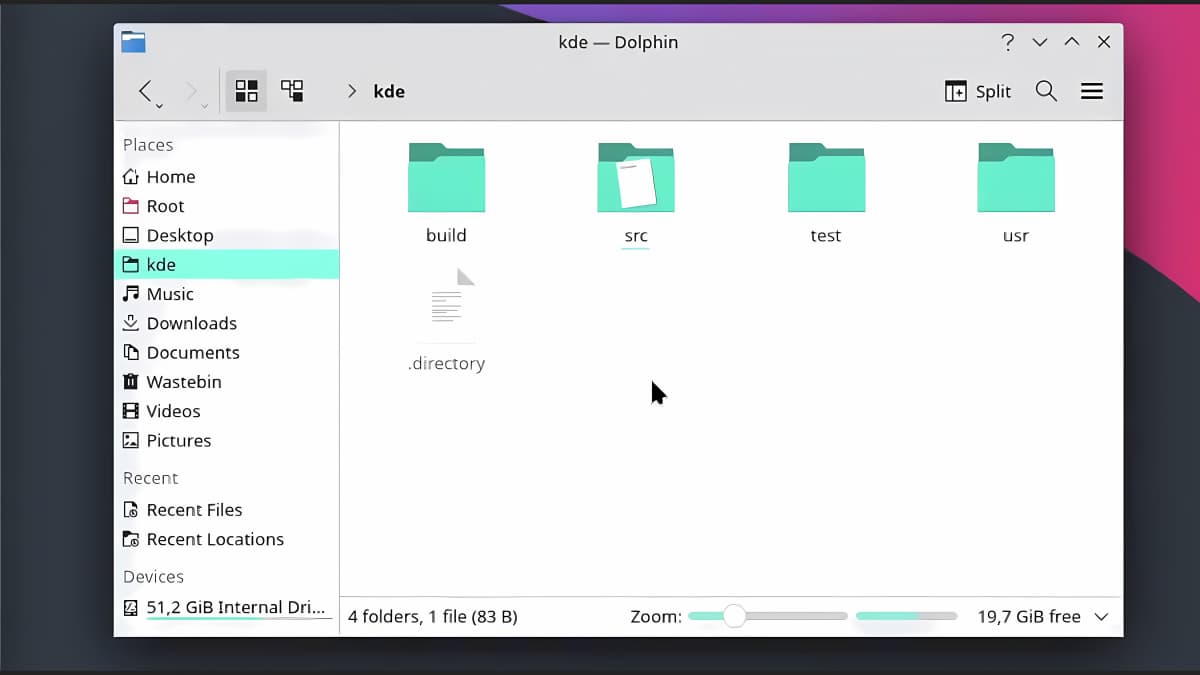Select the build folder icon

(x=446, y=177)
